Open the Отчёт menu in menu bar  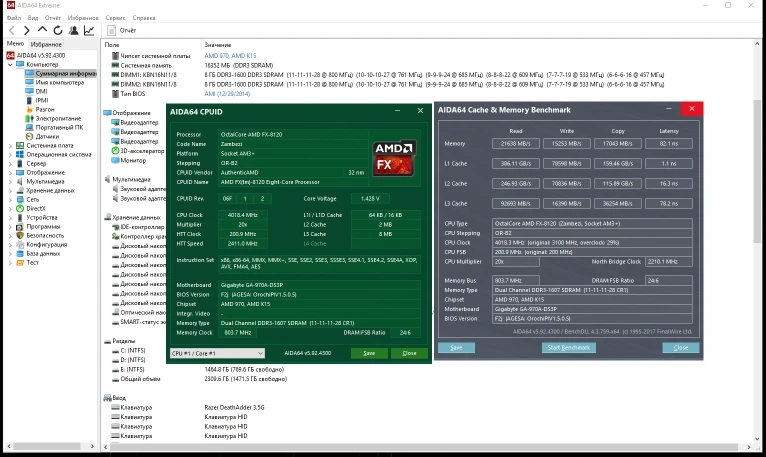pos(53,18)
